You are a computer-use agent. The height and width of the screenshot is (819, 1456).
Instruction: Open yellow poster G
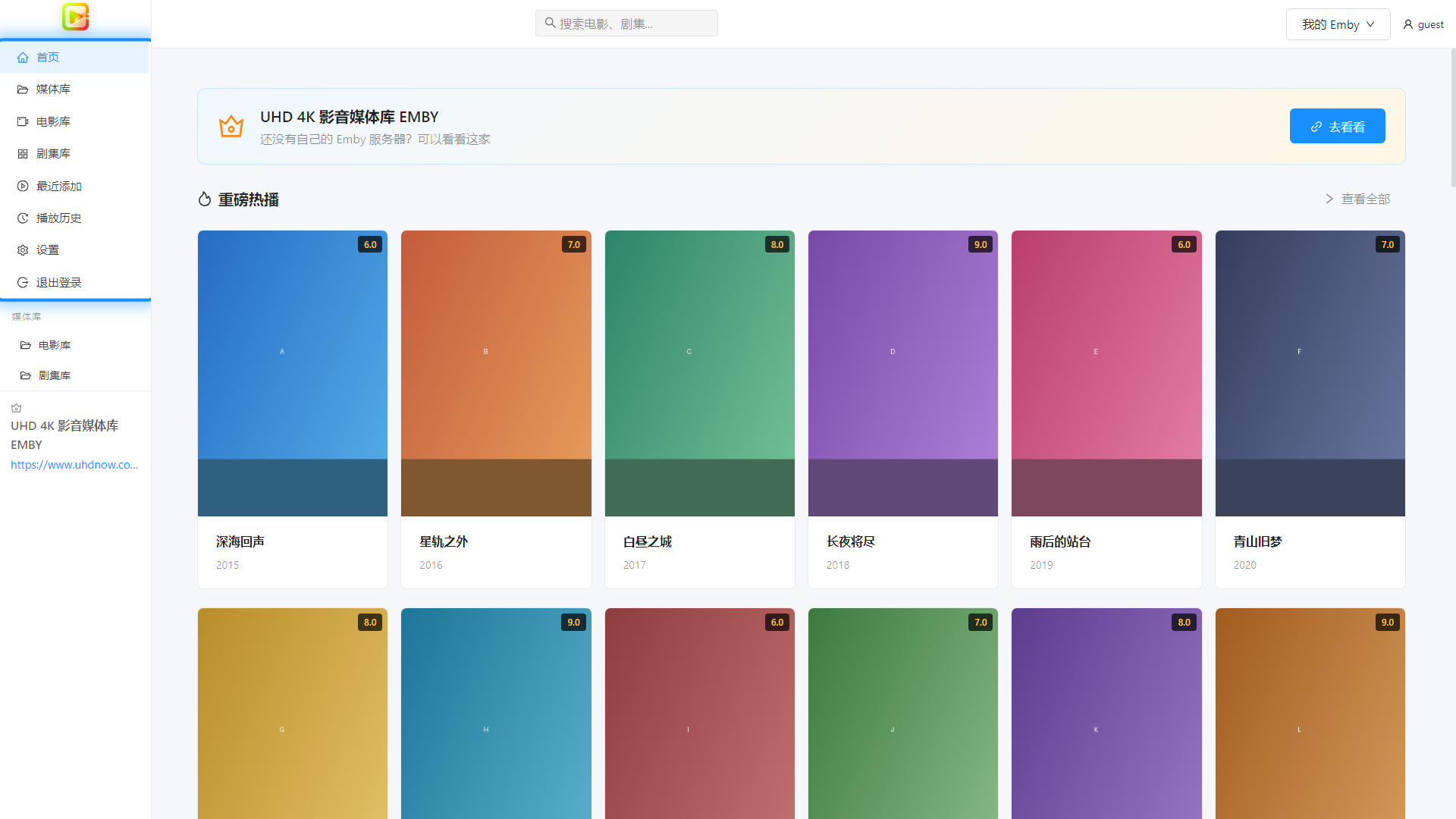(293, 713)
